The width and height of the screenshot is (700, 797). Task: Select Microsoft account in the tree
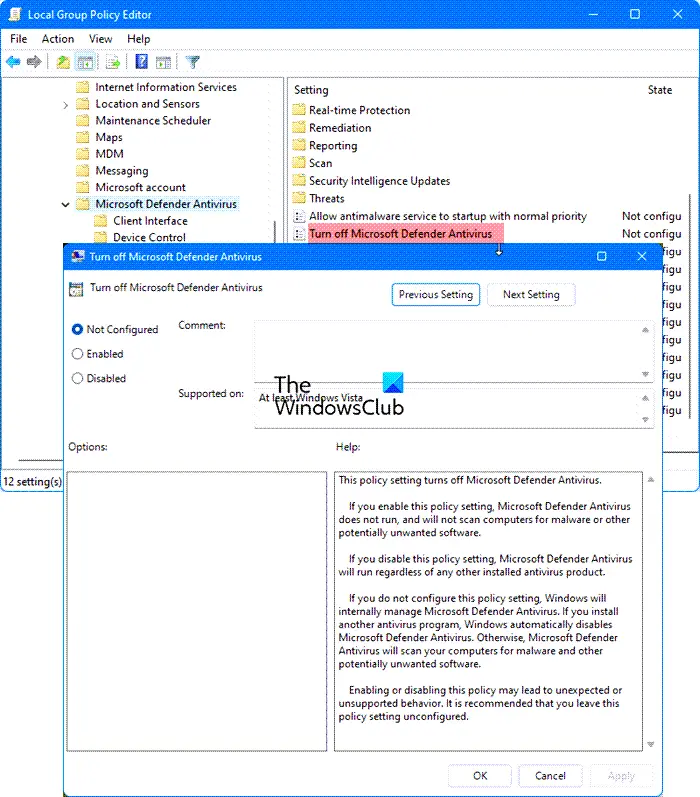click(140, 187)
